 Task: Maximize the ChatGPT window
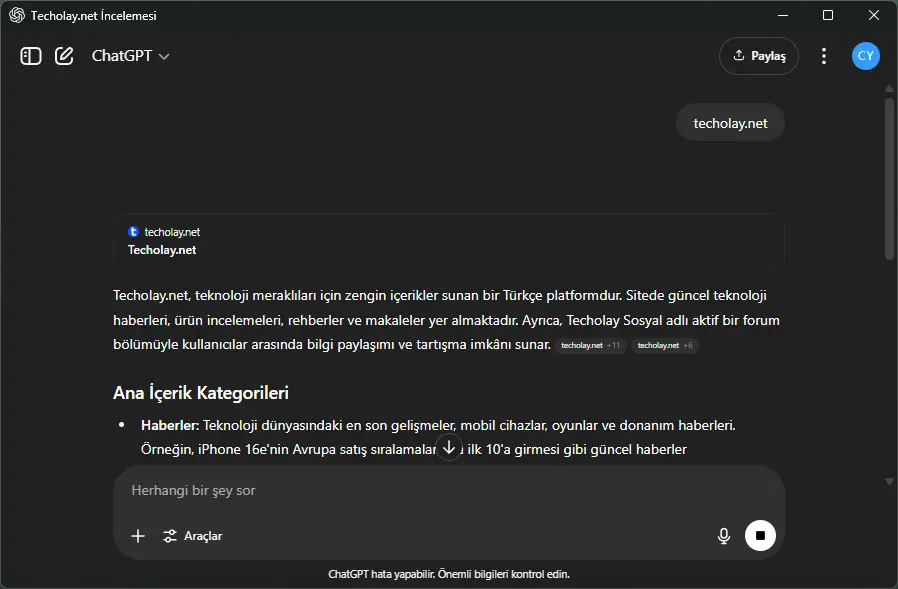828,15
